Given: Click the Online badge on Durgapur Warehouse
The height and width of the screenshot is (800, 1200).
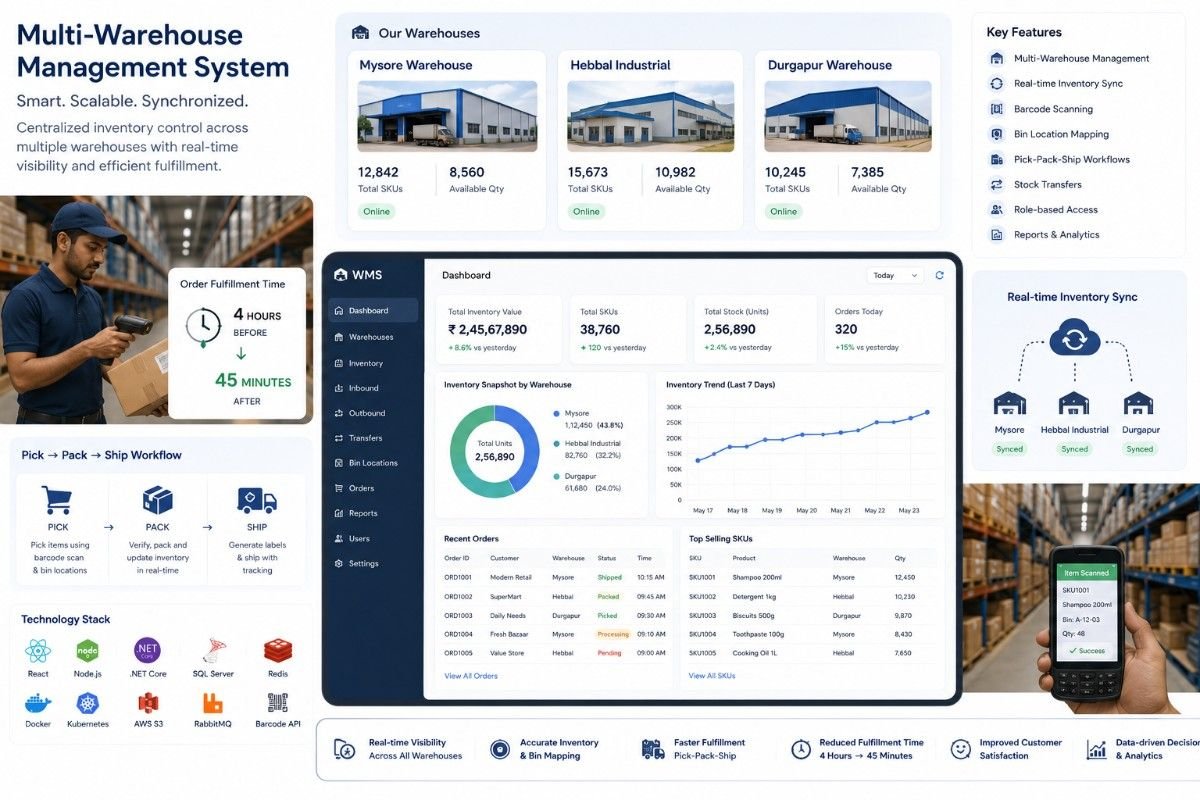Looking at the screenshot, I should [783, 211].
